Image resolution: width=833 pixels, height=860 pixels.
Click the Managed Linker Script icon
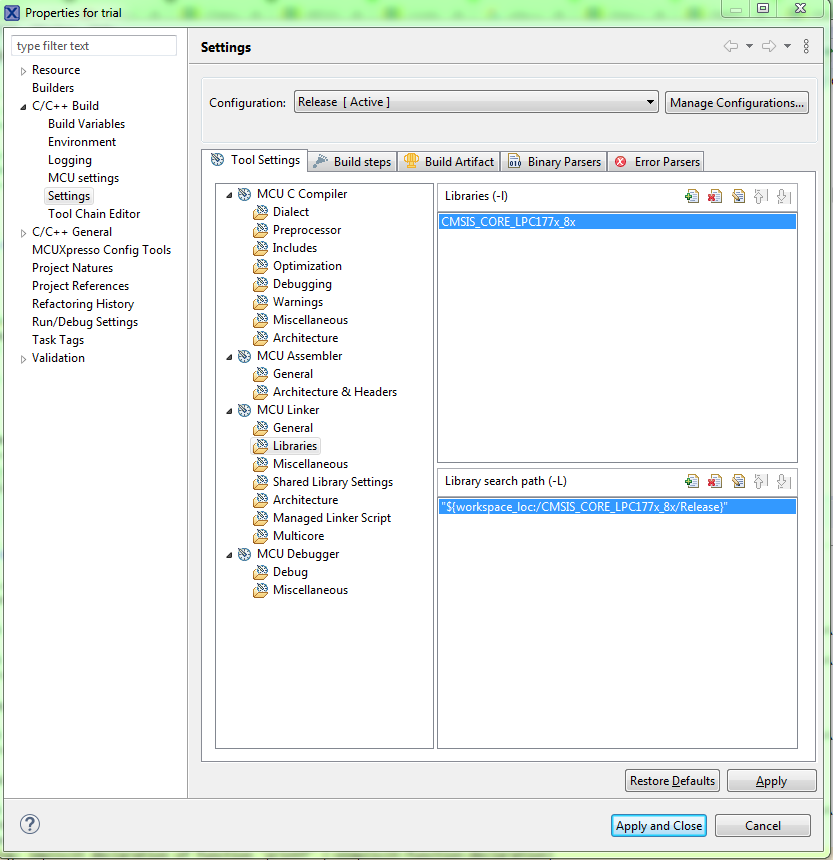click(x=260, y=518)
